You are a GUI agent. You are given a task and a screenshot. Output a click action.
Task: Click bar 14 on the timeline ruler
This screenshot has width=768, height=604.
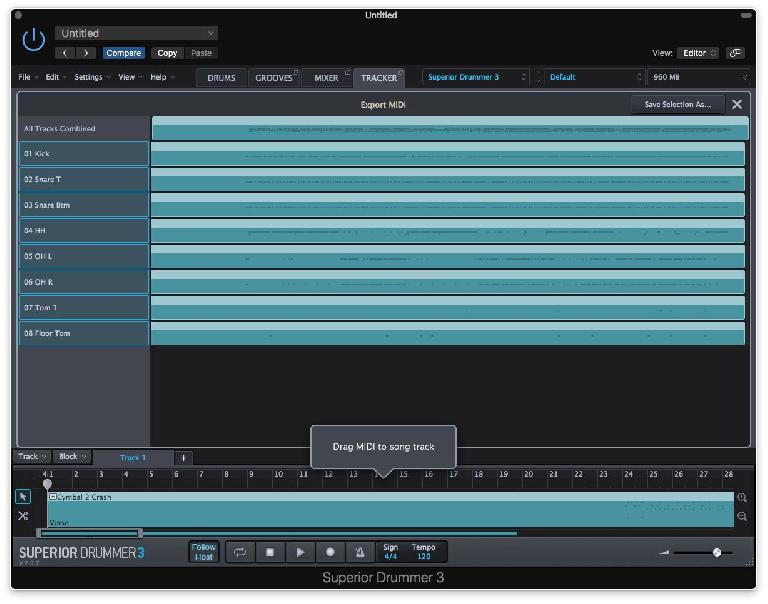pos(378,474)
